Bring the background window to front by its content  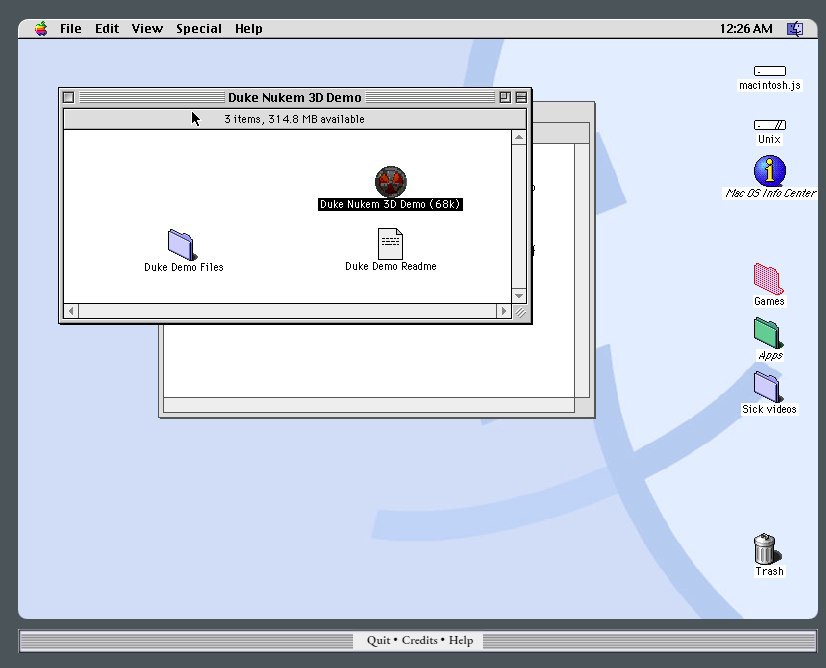point(369,361)
